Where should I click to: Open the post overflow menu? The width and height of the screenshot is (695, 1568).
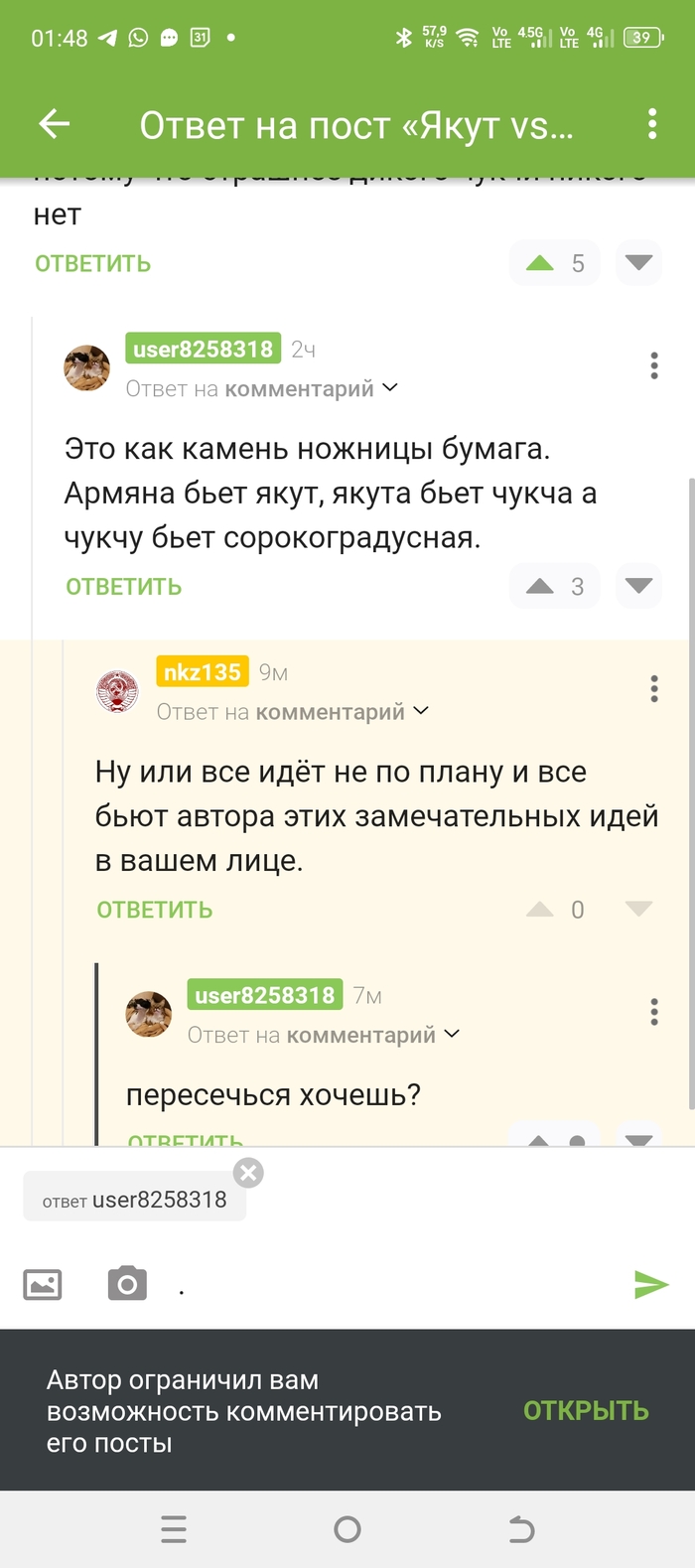click(652, 124)
